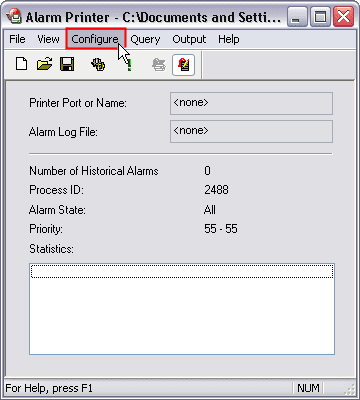Click the Alarm Printer title bar icon
The height and width of the screenshot is (400, 360).
point(15,16)
